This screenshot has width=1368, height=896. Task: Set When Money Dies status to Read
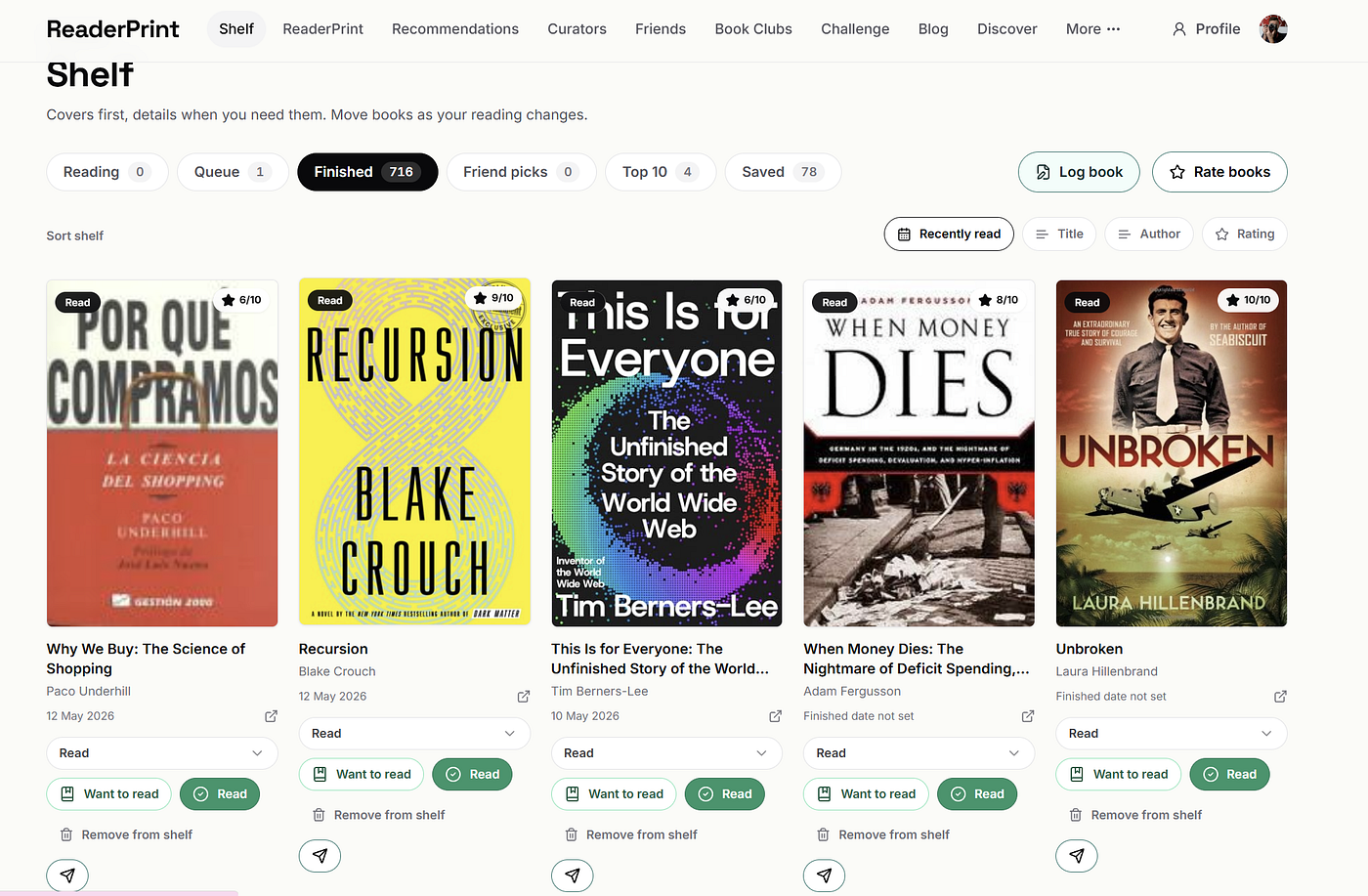977,794
